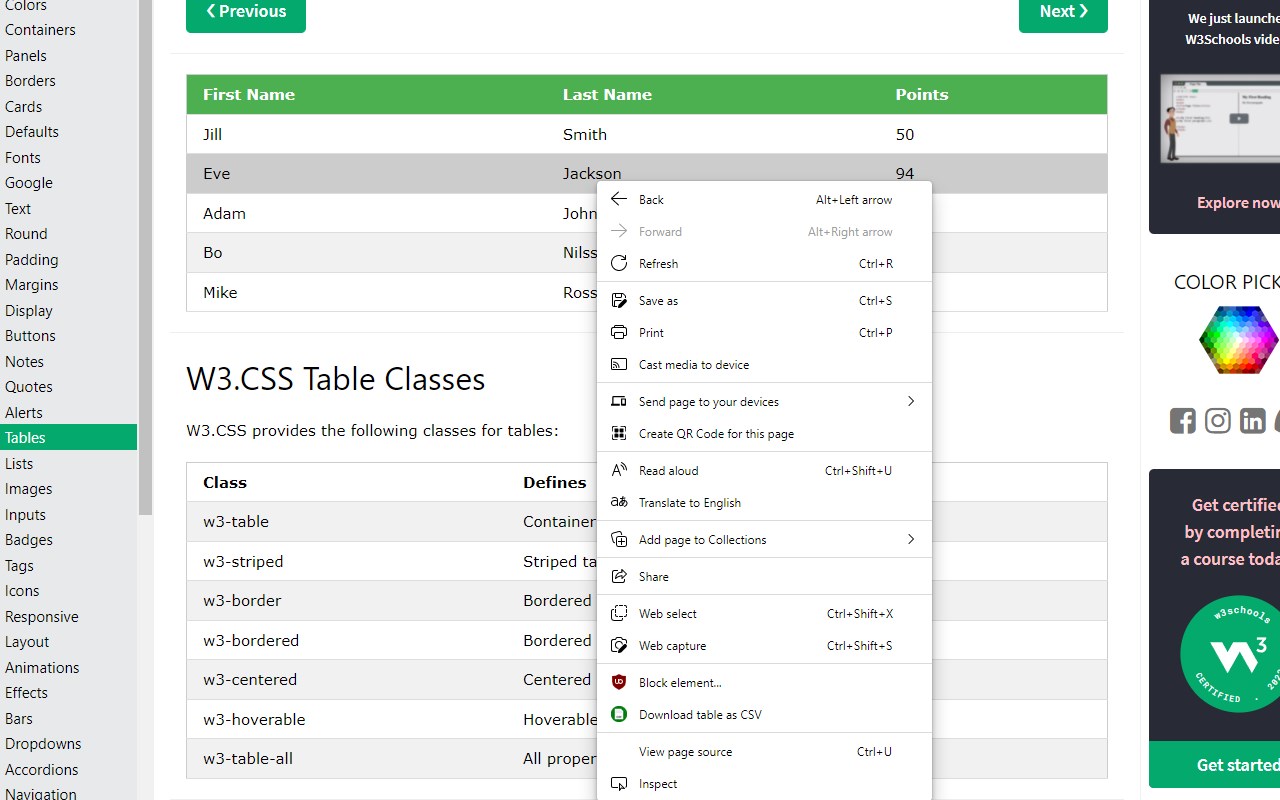Click the W3Schools video thumbnail
This screenshot has width=1280, height=800.
coord(1220,118)
